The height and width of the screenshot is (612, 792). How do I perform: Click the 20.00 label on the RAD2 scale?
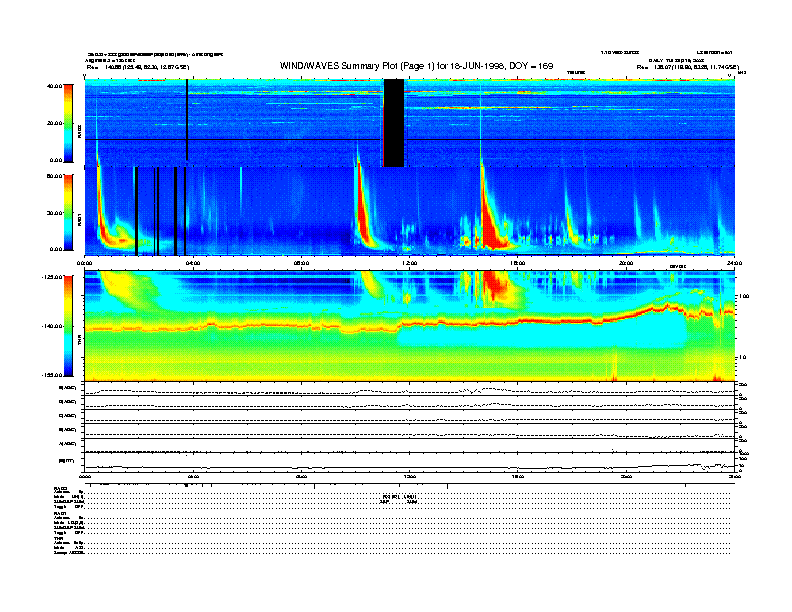pos(54,123)
